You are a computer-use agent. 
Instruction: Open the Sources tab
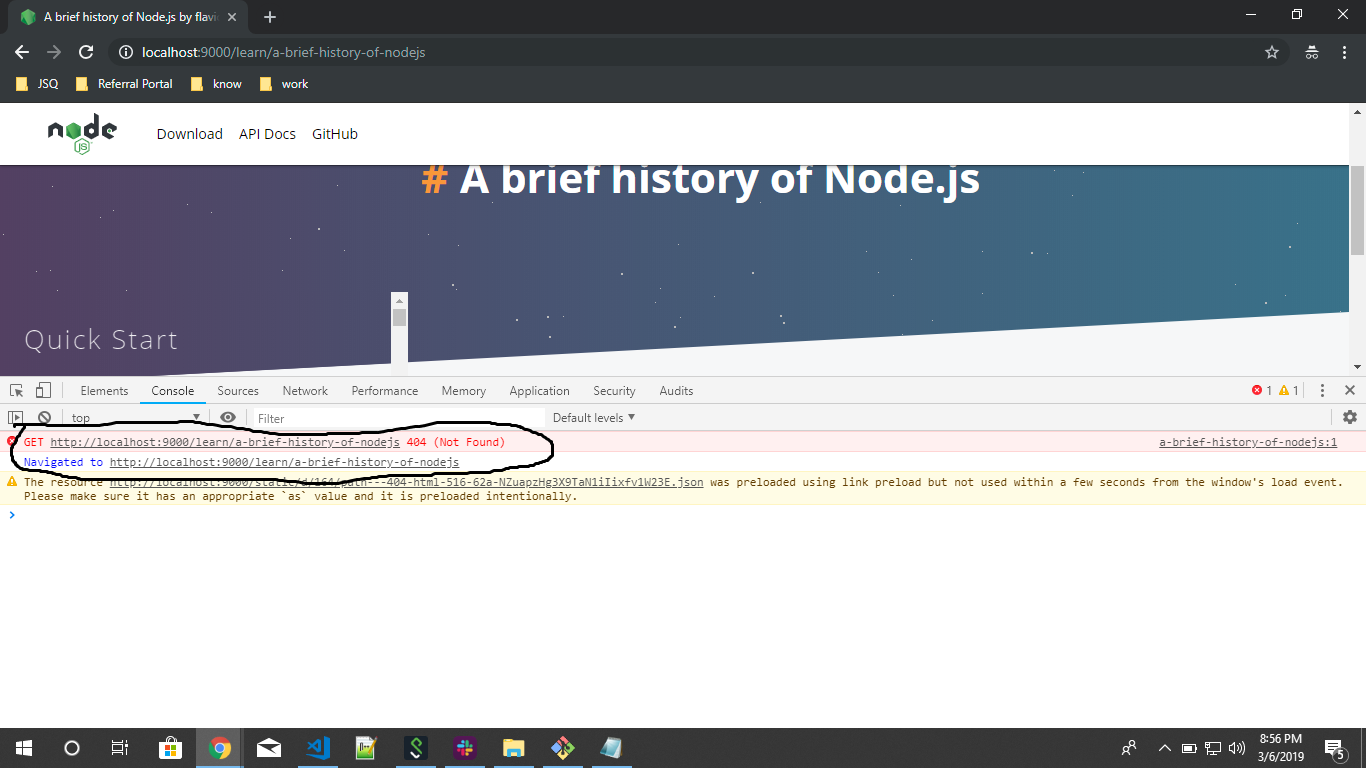[238, 391]
